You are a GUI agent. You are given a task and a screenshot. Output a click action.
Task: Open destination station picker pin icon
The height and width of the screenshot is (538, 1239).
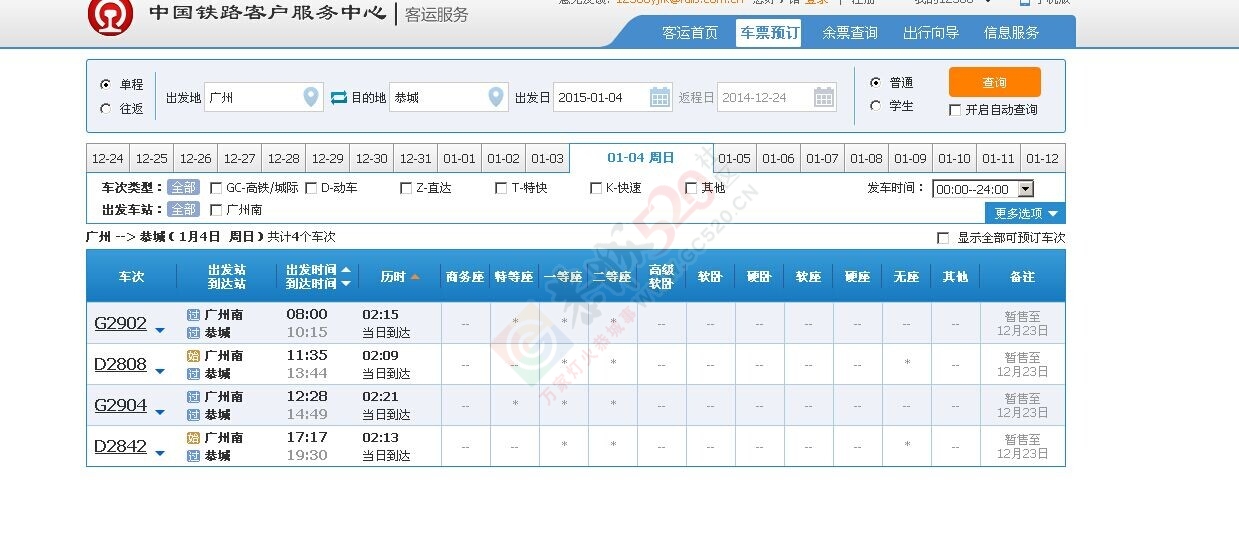[x=496, y=97]
